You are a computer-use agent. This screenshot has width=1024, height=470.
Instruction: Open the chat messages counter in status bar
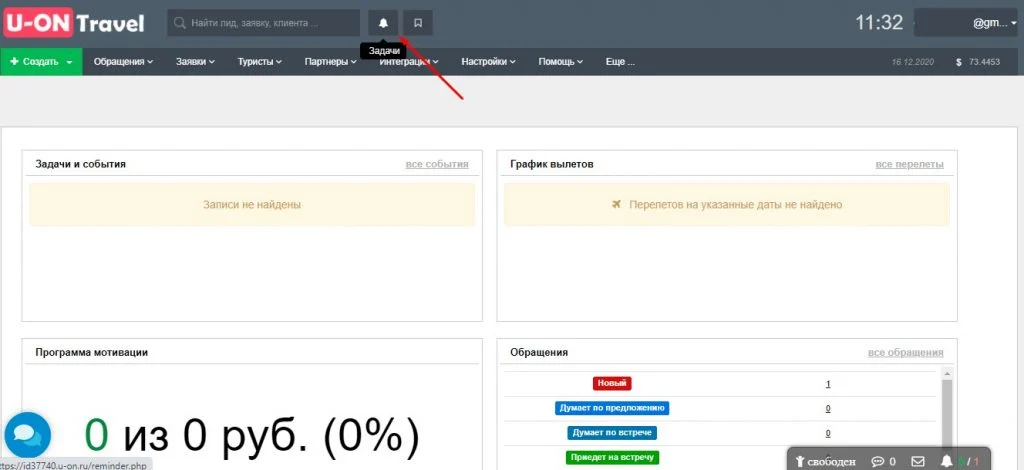point(884,462)
